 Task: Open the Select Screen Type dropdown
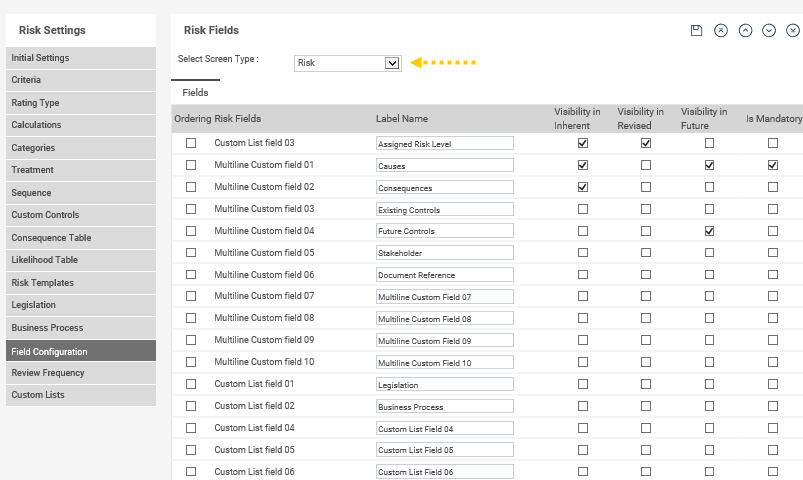click(x=348, y=63)
